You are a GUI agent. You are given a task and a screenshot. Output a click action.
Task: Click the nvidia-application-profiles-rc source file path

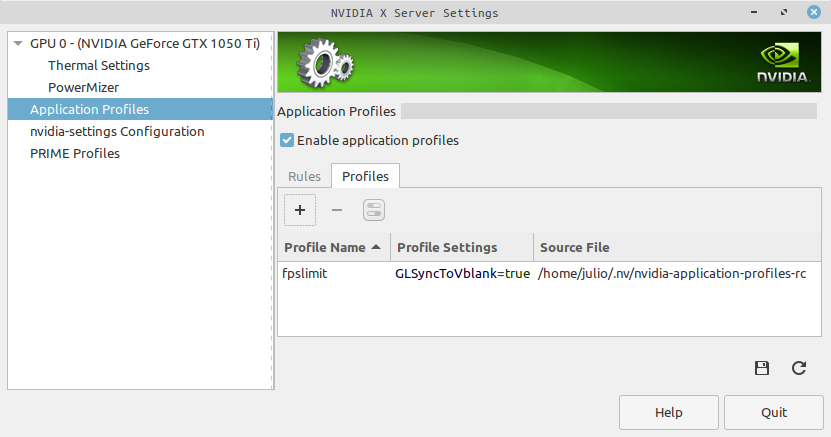coord(671,274)
